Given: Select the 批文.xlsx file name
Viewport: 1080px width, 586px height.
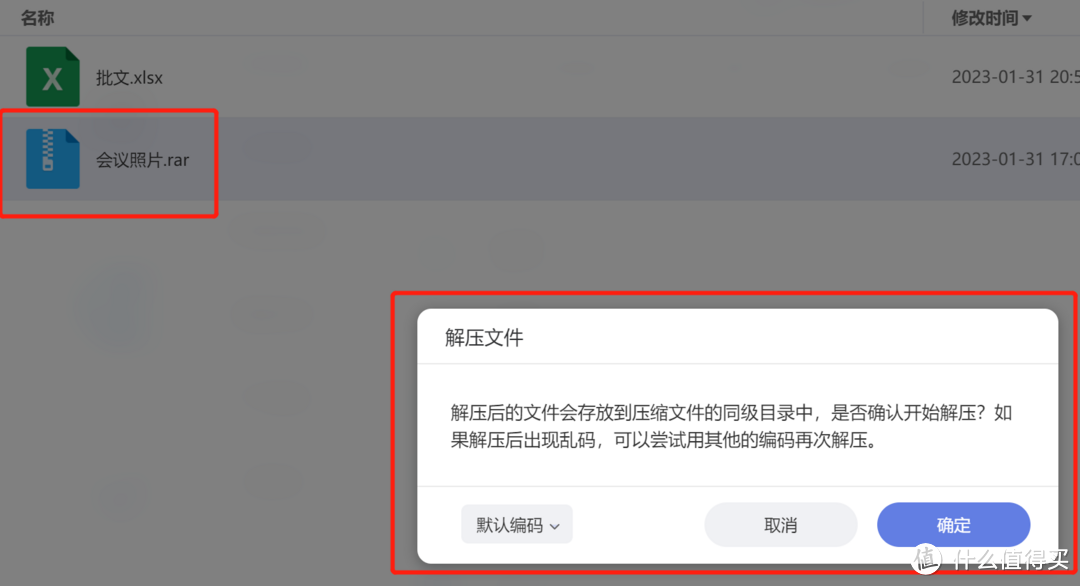Looking at the screenshot, I should pyautogui.click(x=129, y=78).
